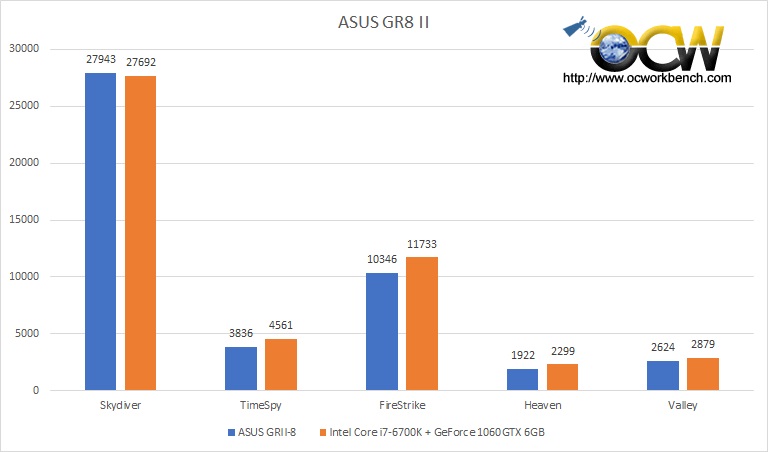This screenshot has width=768, height=452.
Task: Select the data label 2299
Action: (563, 351)
